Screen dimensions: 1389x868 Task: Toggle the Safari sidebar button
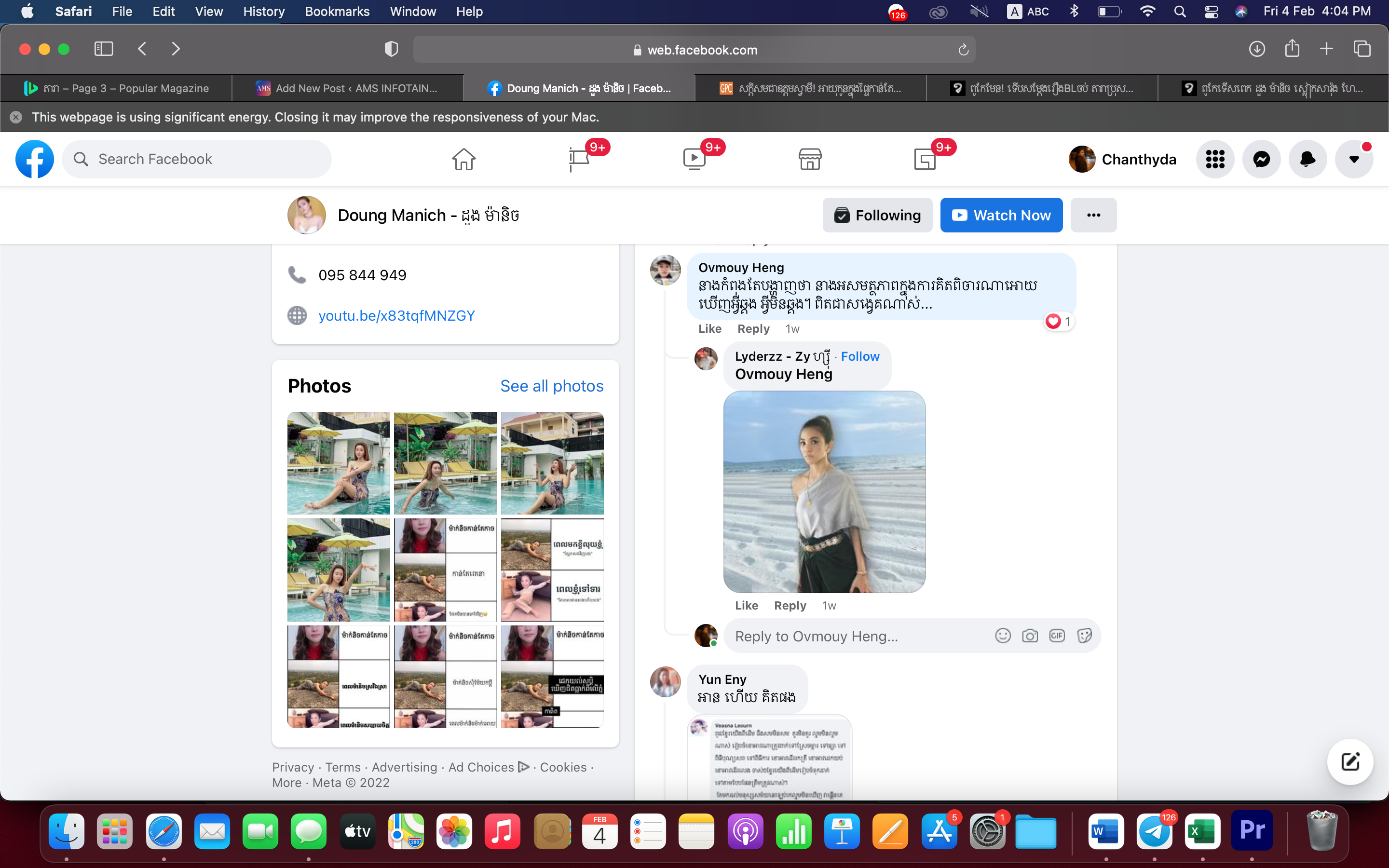pos(103,49)
